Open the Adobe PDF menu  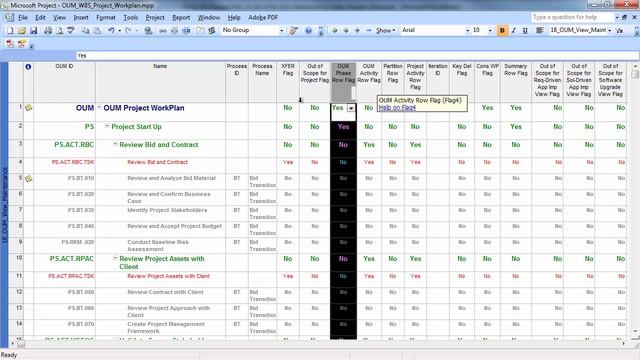pos(263,18)
